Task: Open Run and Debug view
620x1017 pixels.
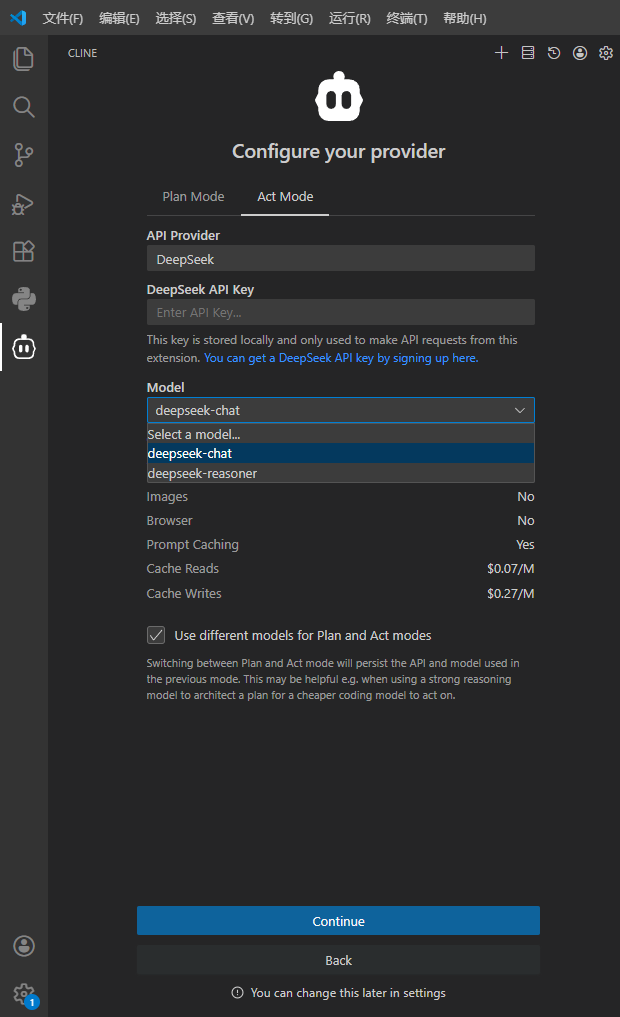Action: 23,204
